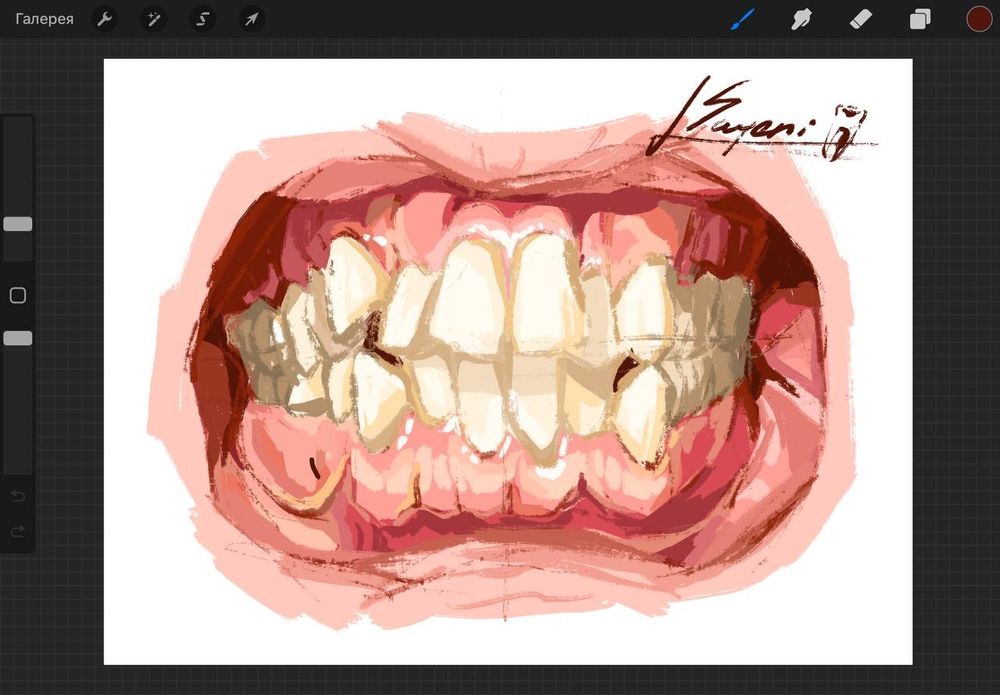The image size is (1000, 695).
Task: Redo the stroke via sidebar arrow
Action: point(18,530)
